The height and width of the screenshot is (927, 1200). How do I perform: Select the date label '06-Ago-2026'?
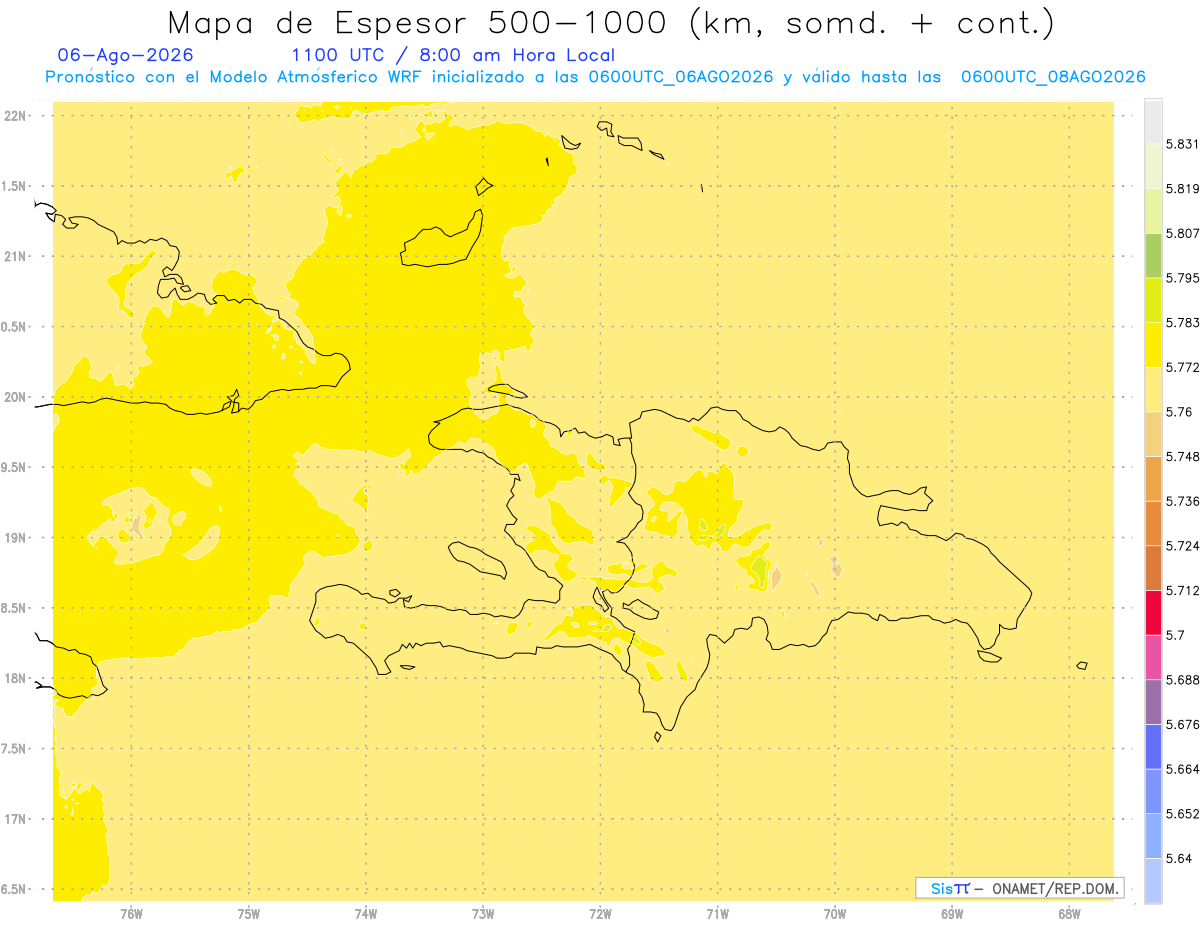click(x=126, y=55)
